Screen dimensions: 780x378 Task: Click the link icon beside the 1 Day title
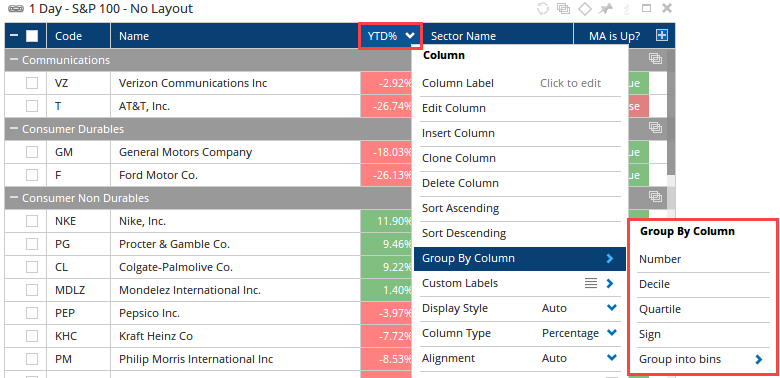pos(16,9)
